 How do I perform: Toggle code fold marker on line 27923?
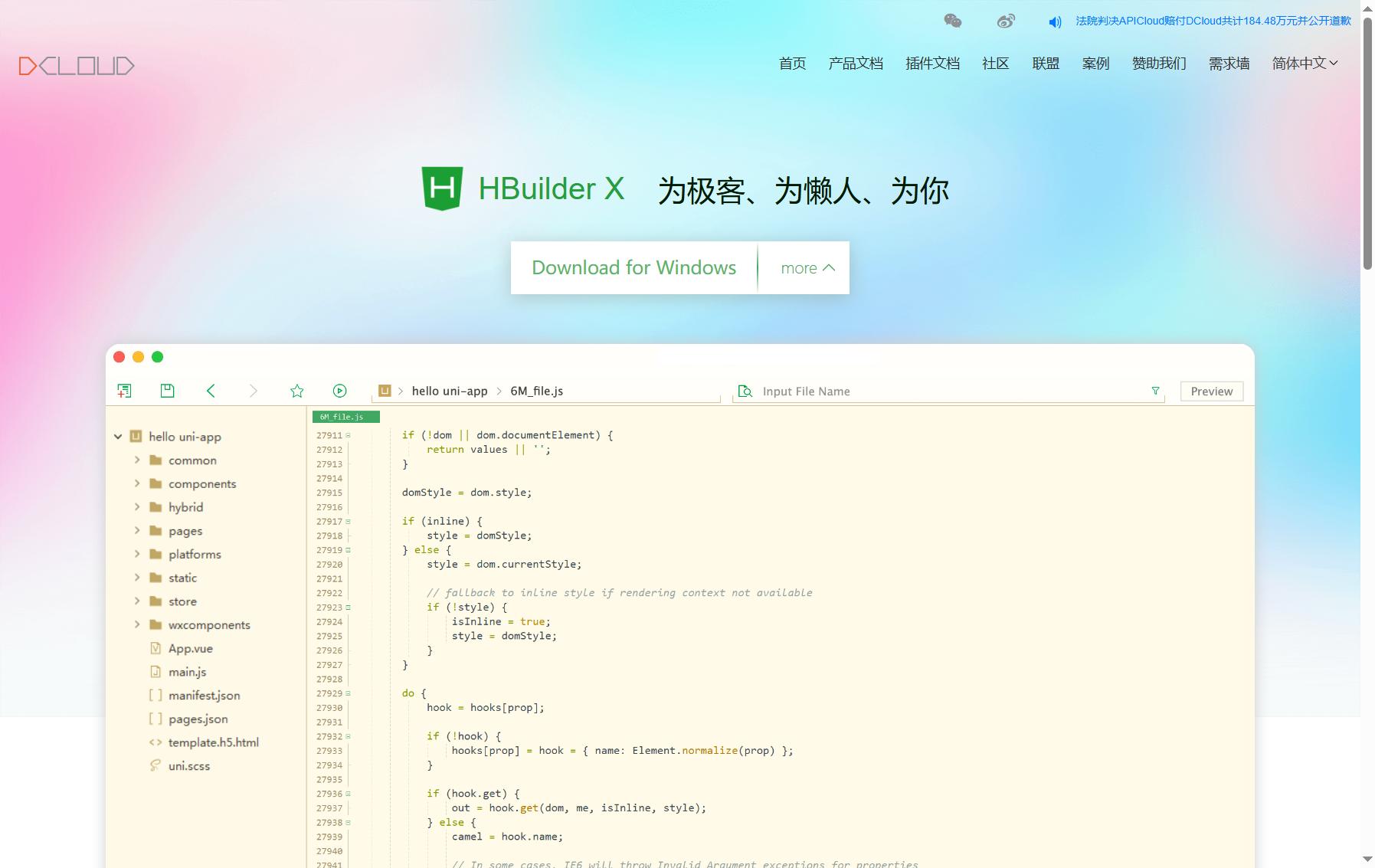pyautogui.click(x=348, y=608)
